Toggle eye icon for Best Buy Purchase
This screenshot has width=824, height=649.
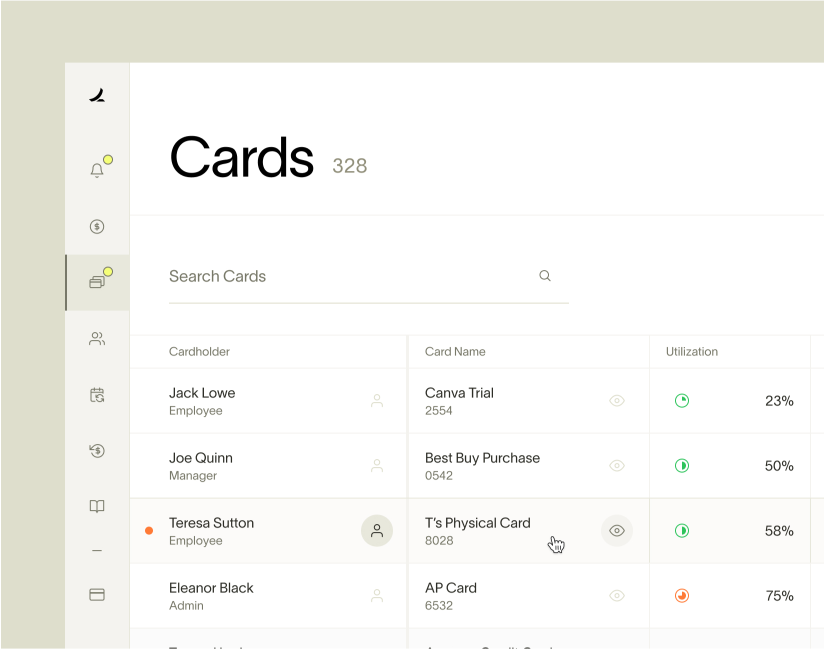tap(617, 466)
